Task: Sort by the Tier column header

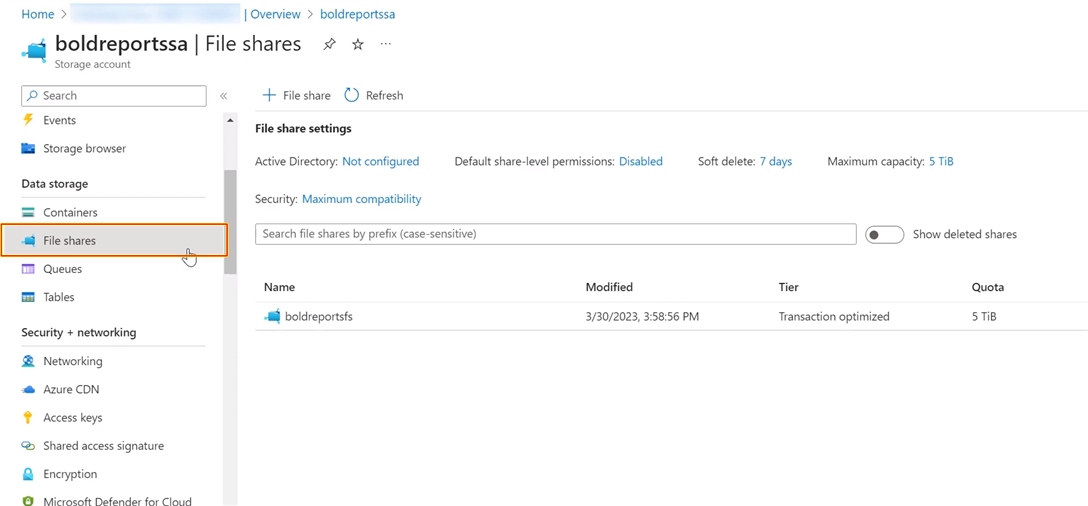Action: coord(789,287)
